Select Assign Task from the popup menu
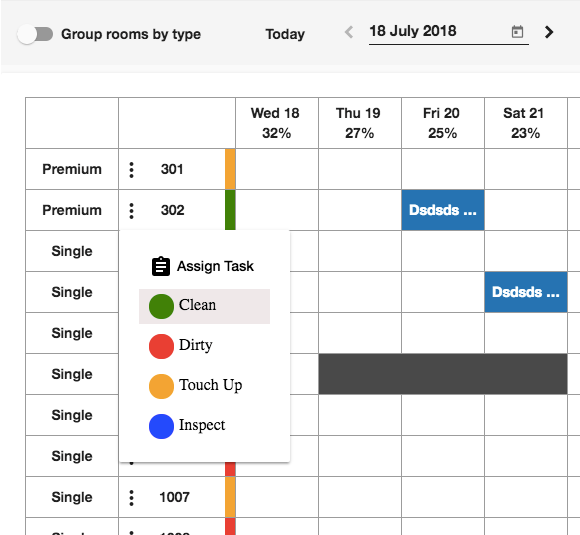Viewport: 580px width, 535px height. [204, 266]
